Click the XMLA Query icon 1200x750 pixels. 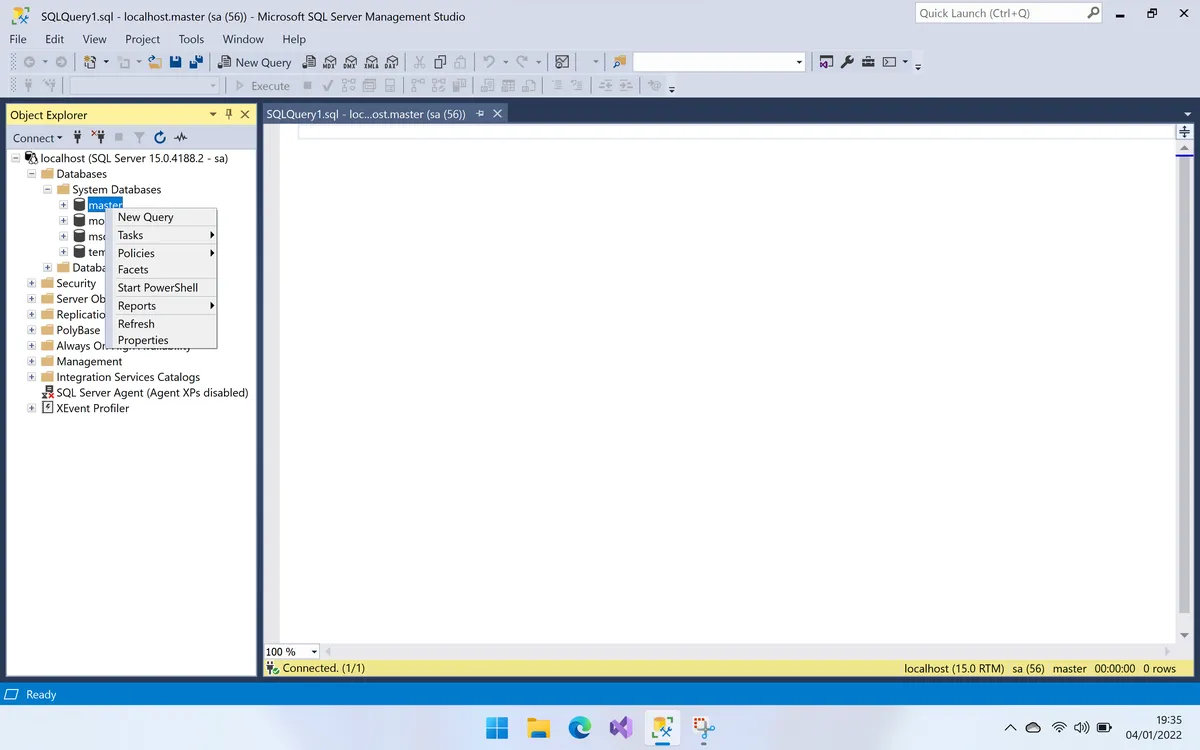pos(371,62)
